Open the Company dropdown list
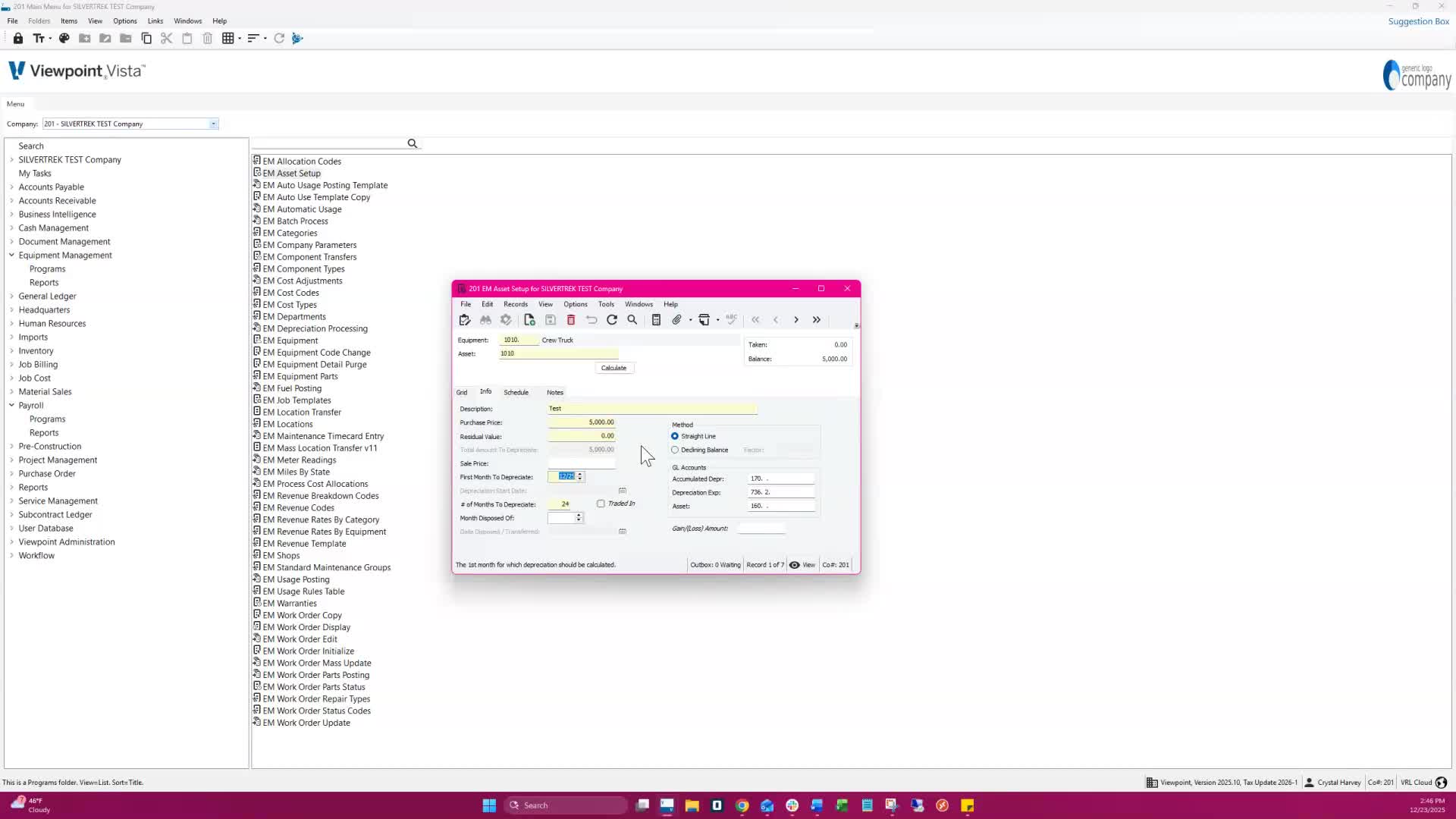 click(213, 124)
